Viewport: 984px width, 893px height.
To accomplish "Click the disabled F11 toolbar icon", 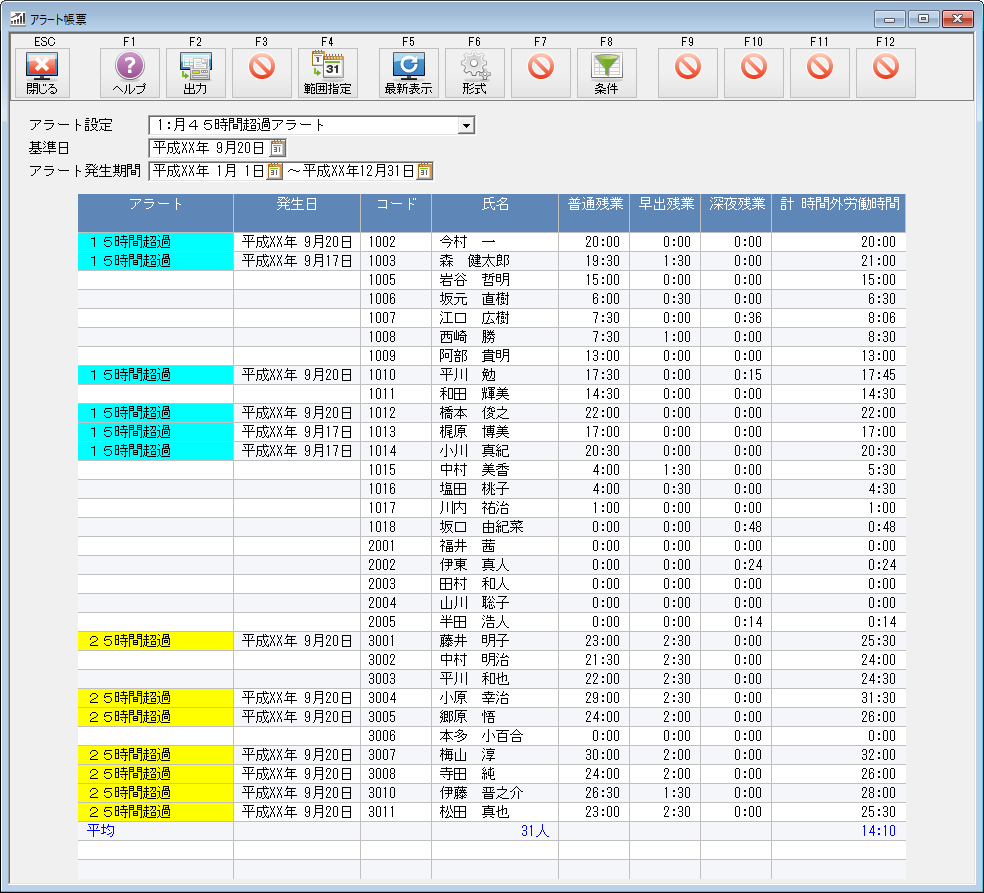I will [820, 72].
